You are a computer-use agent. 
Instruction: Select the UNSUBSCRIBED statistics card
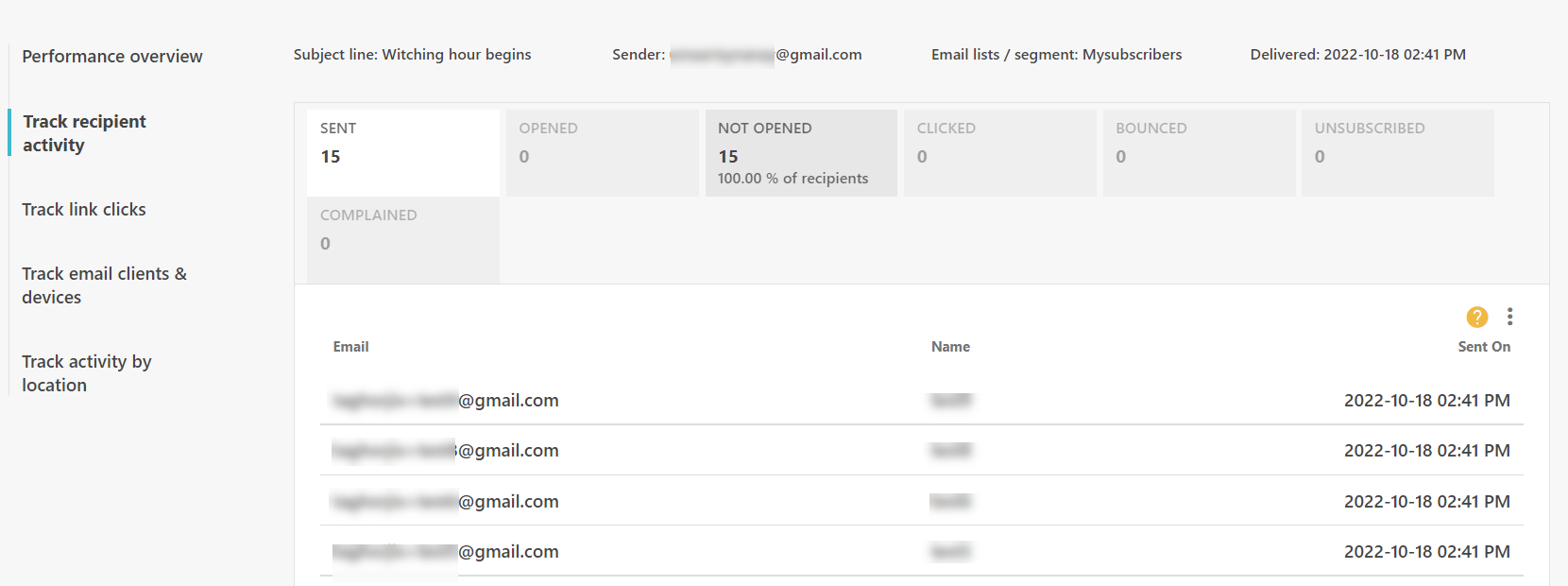[x=1397, y=151]
